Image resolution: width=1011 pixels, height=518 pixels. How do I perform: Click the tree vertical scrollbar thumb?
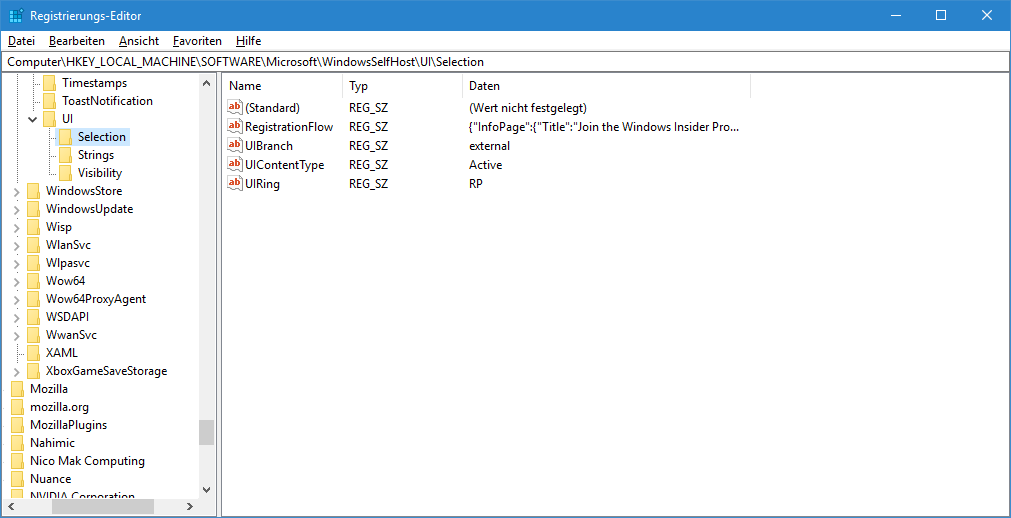(206, 433)
